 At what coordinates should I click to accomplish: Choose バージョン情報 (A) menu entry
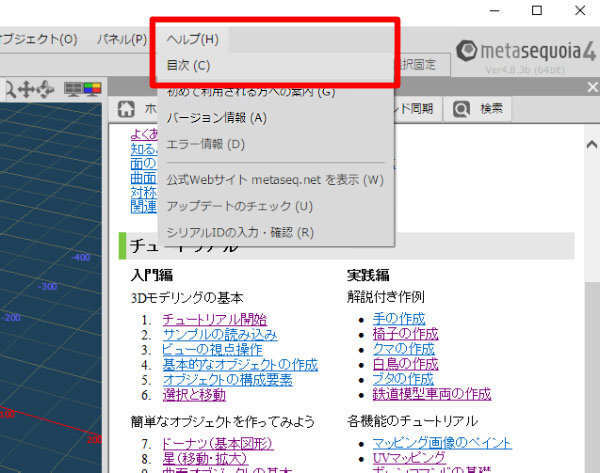point(217,118)
